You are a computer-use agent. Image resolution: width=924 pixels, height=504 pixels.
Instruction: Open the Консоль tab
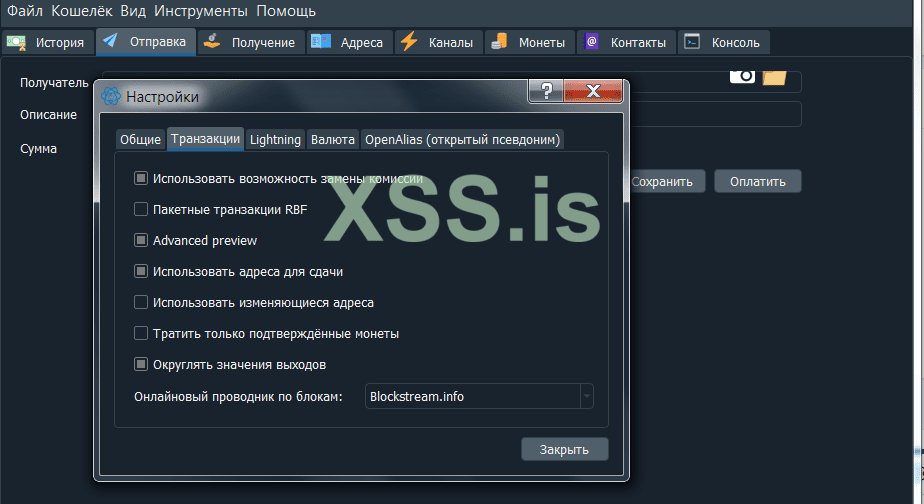[724, 42]
